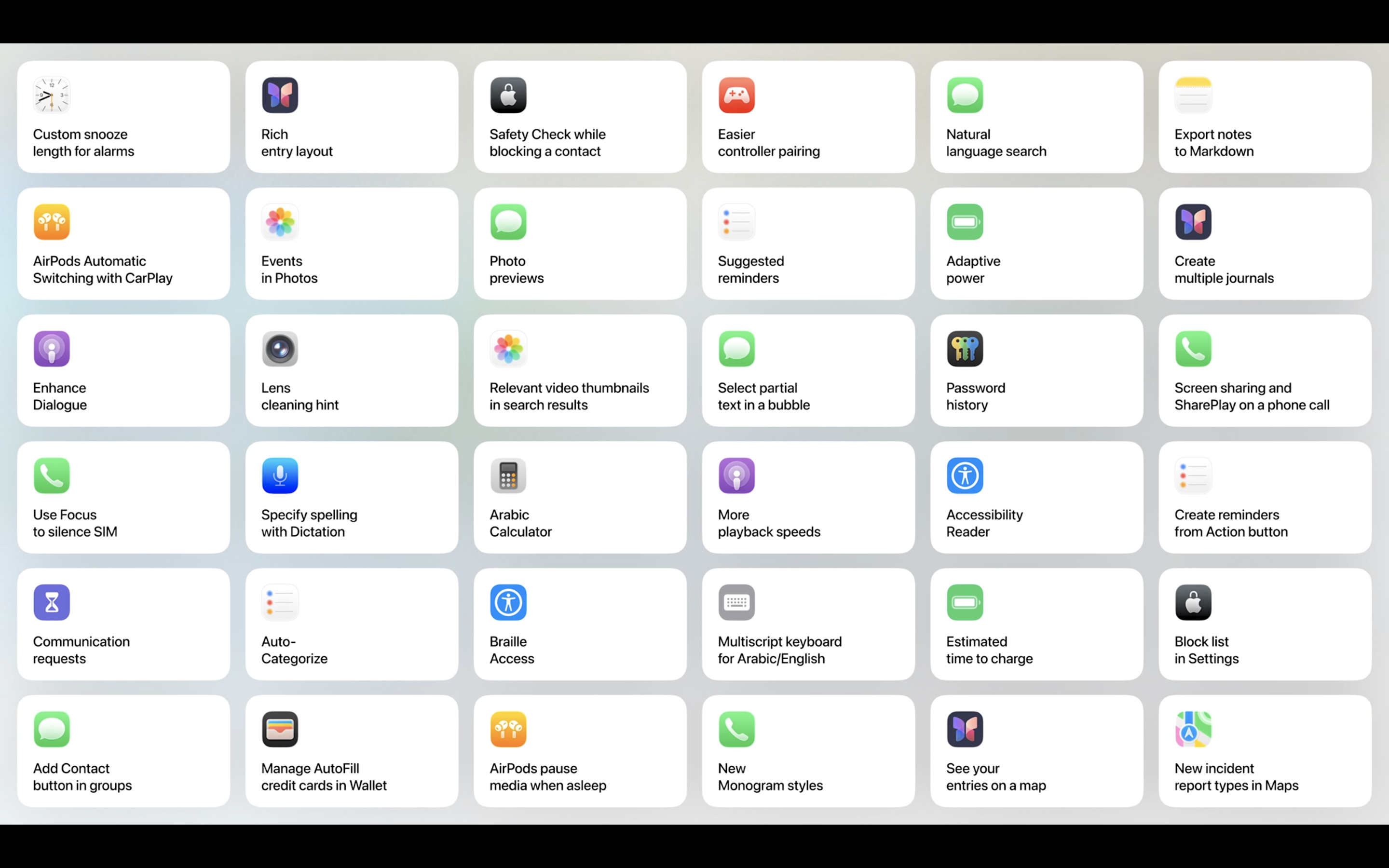Open the Suggested reminders card
This screenshot has width=1389, height=868.
click(x=807, y=244)
